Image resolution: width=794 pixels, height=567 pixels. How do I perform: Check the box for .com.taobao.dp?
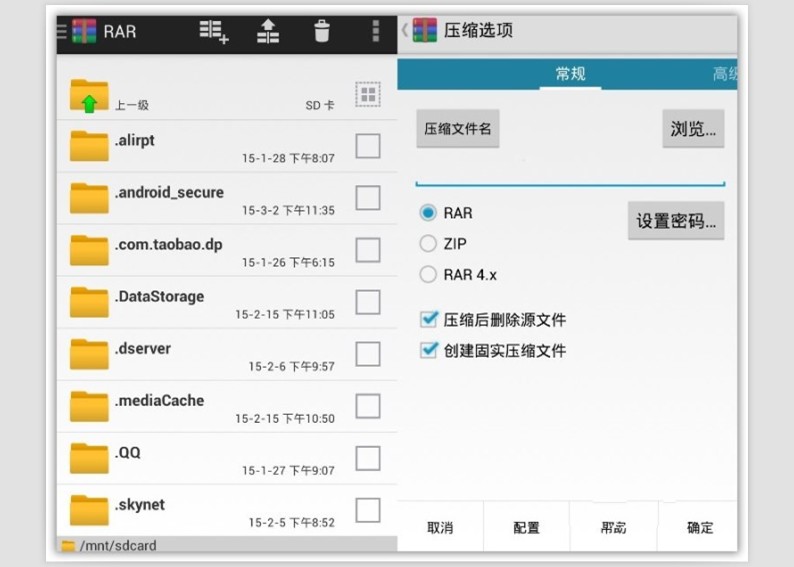(x=368, y=250)
